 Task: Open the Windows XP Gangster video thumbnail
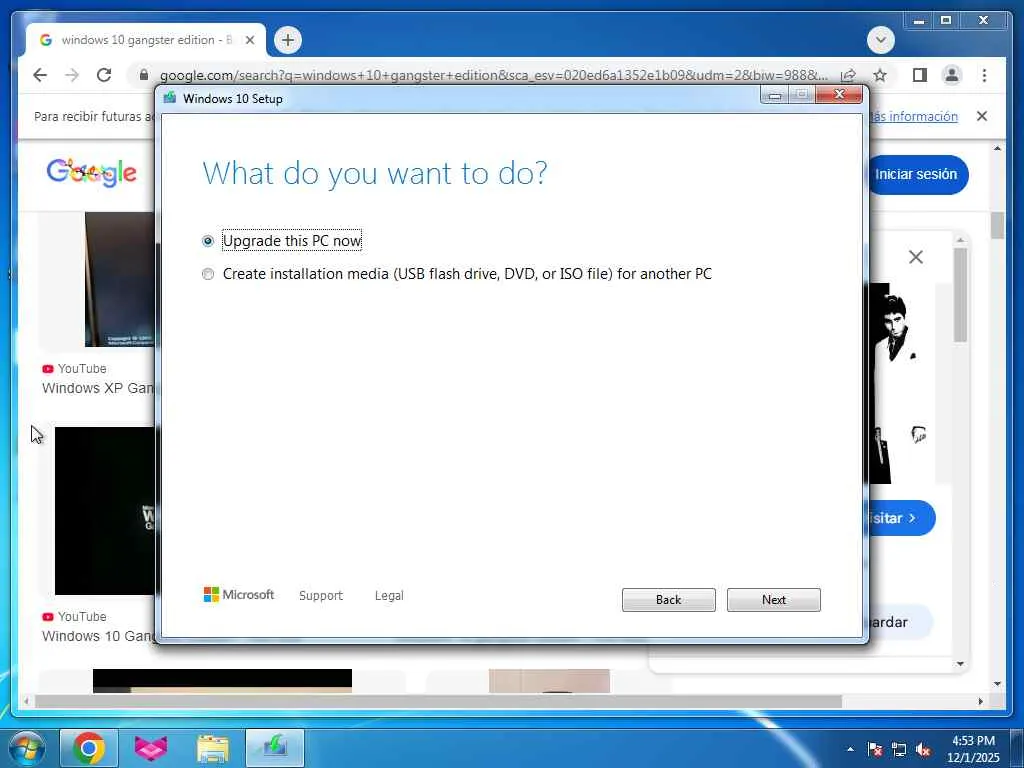point(120,280)
